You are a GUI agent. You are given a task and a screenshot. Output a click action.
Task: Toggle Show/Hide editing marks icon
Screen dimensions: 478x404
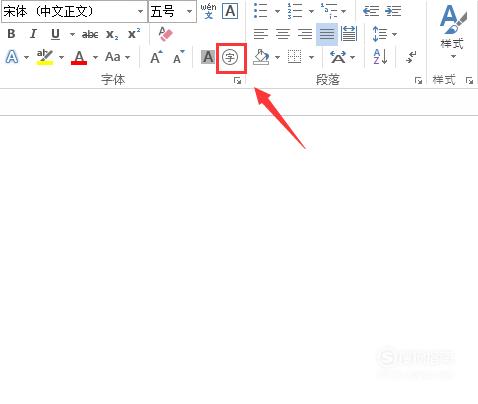[x=411, y=57]
